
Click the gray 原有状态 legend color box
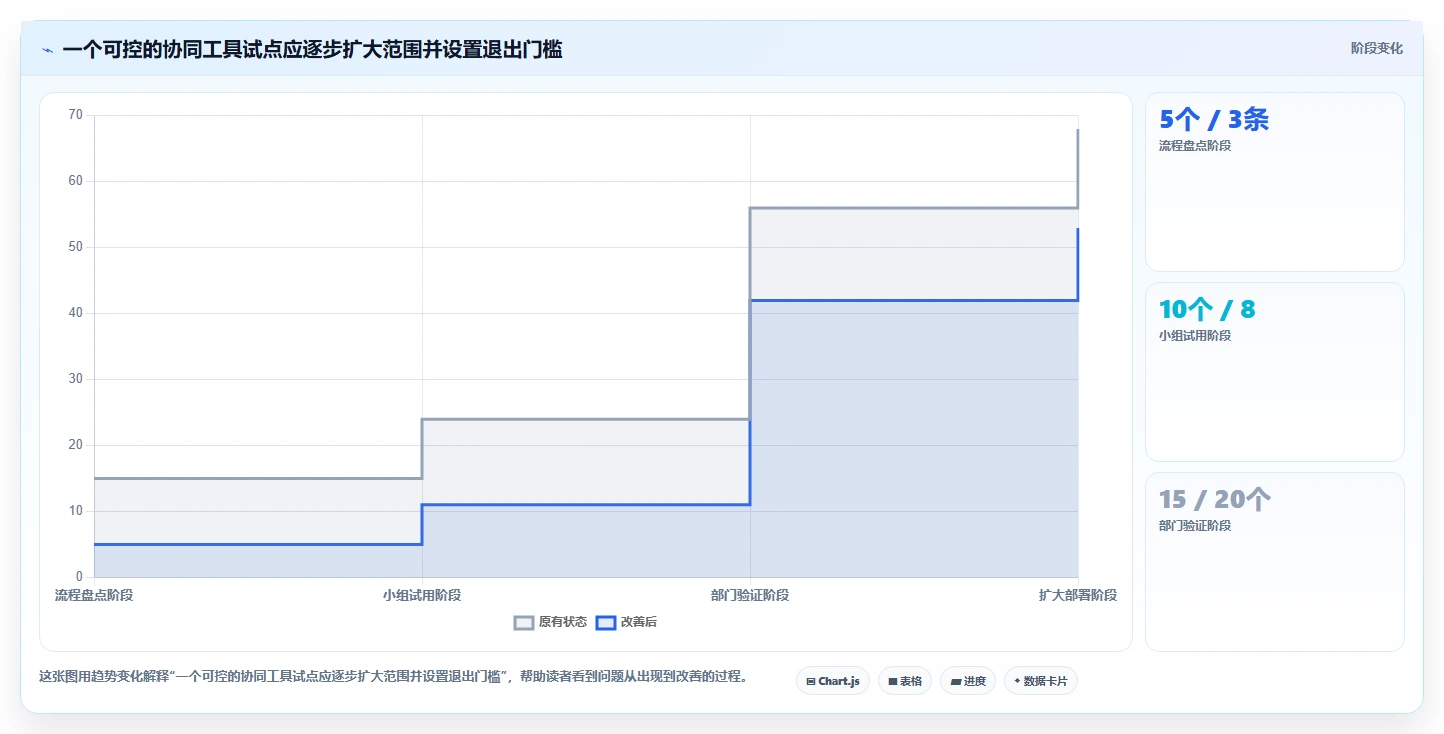point(524,622)
